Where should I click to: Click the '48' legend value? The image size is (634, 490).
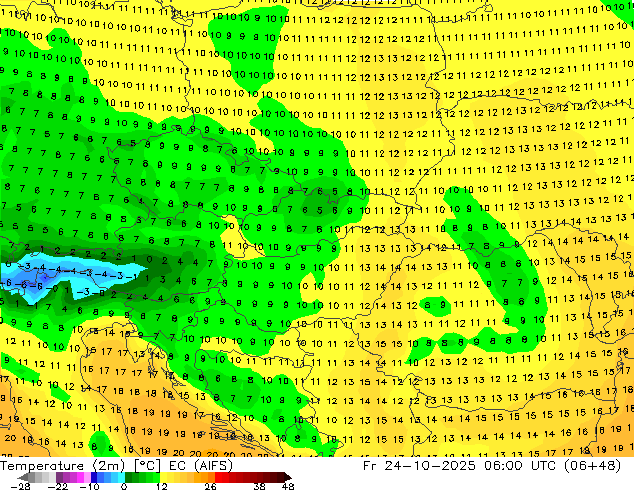pyautogui.click(x=288, y=486)
